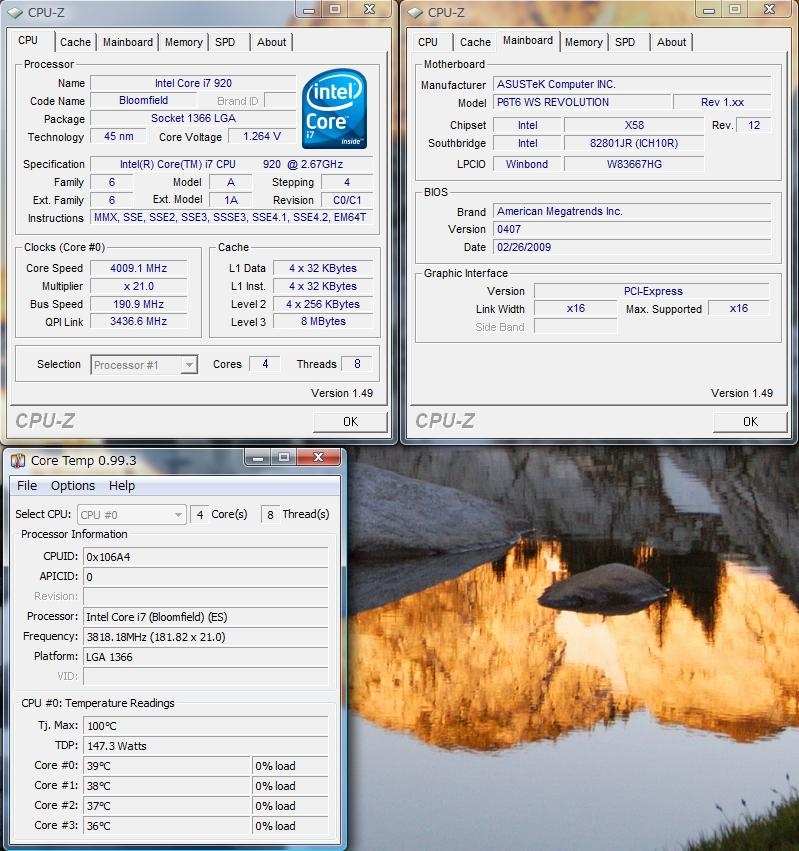Minimize the Core Temp window
This screenshot has height=851, width=799.
coord(258,458)
